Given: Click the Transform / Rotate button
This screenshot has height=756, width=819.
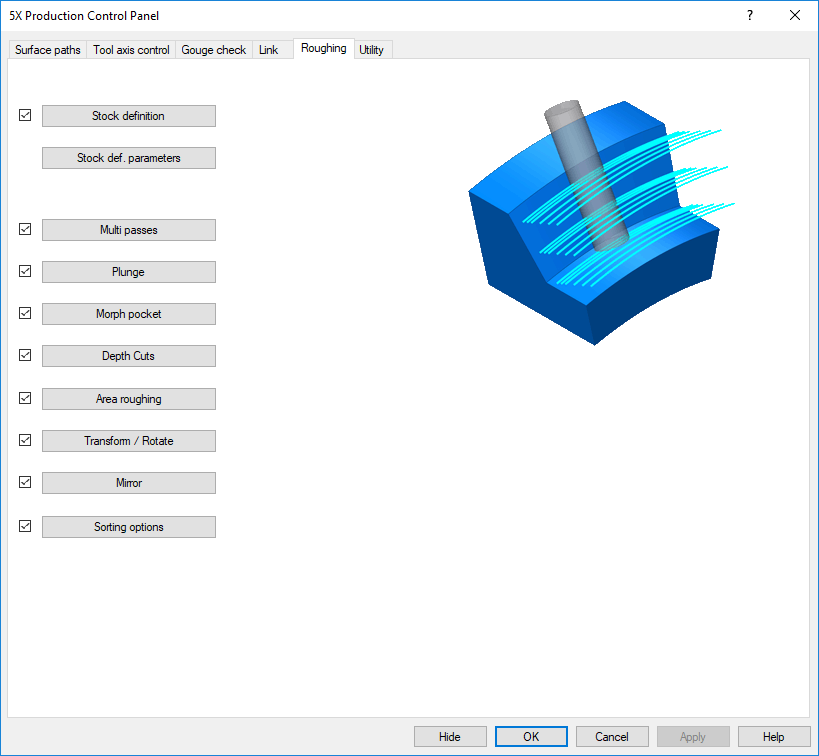Looking at the screenshot, I should click(128, 441).
